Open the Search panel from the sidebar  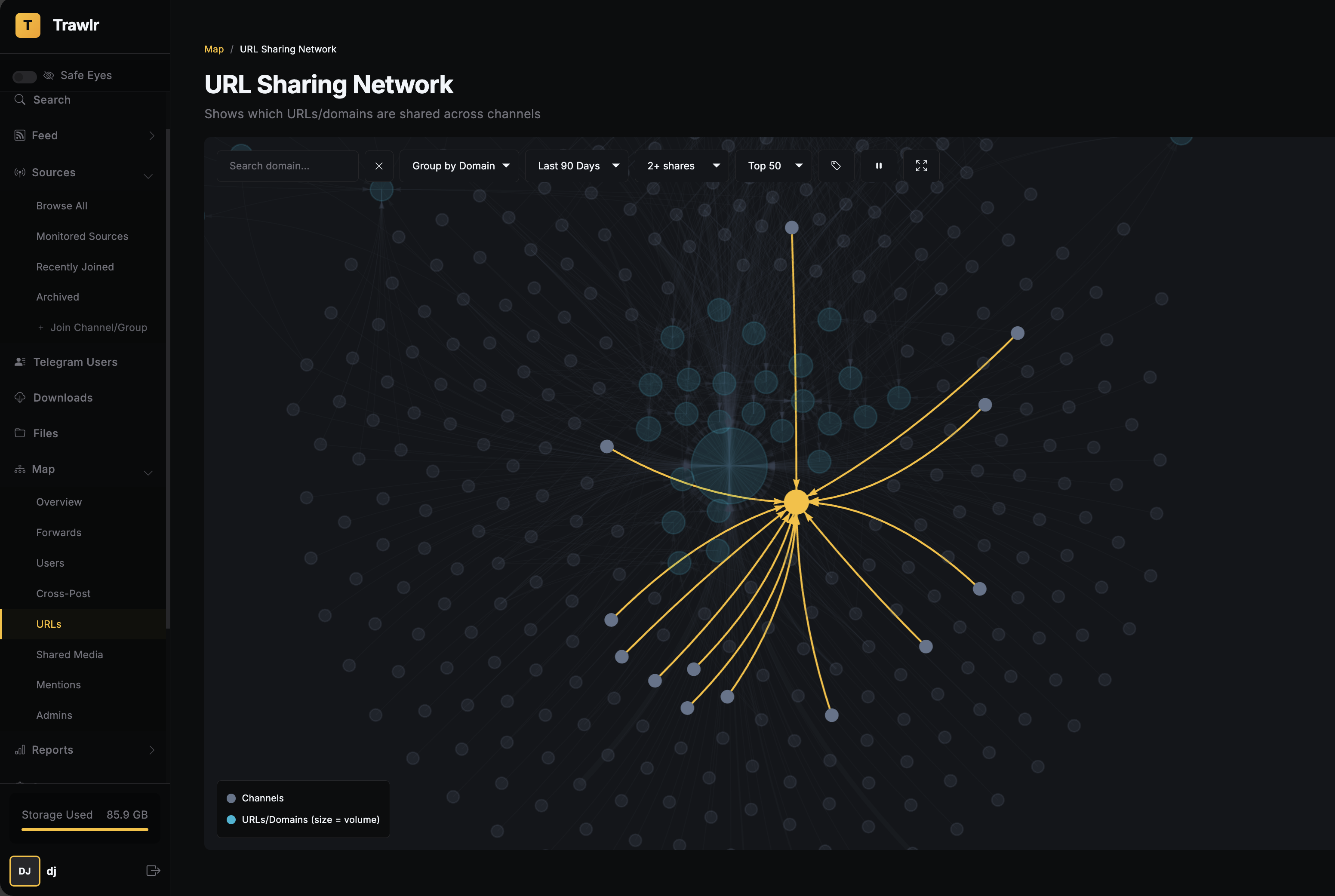point(52,99)
